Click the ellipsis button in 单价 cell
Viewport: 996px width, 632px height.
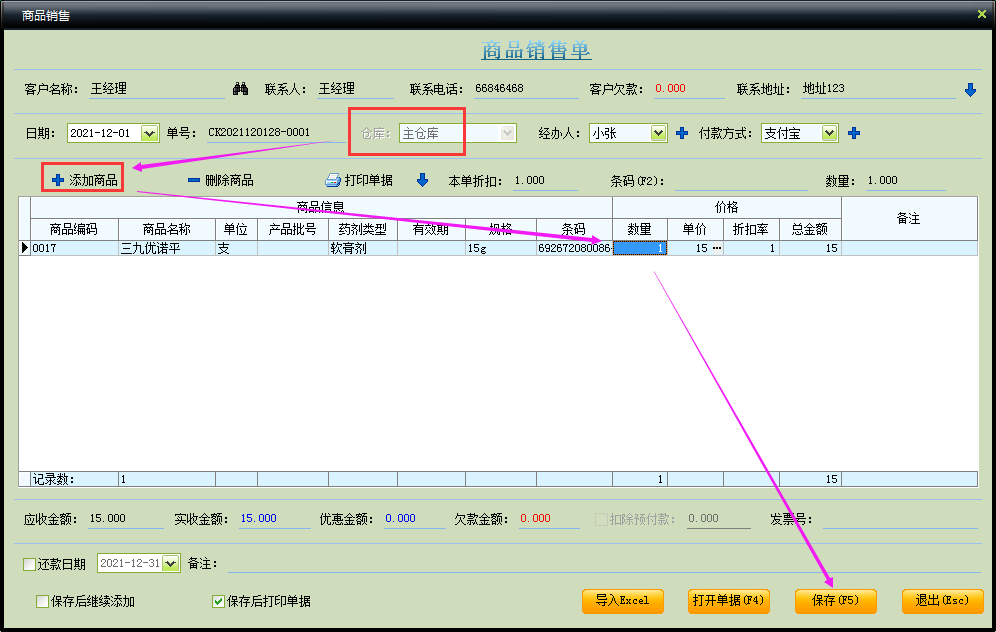click(717, 248)
